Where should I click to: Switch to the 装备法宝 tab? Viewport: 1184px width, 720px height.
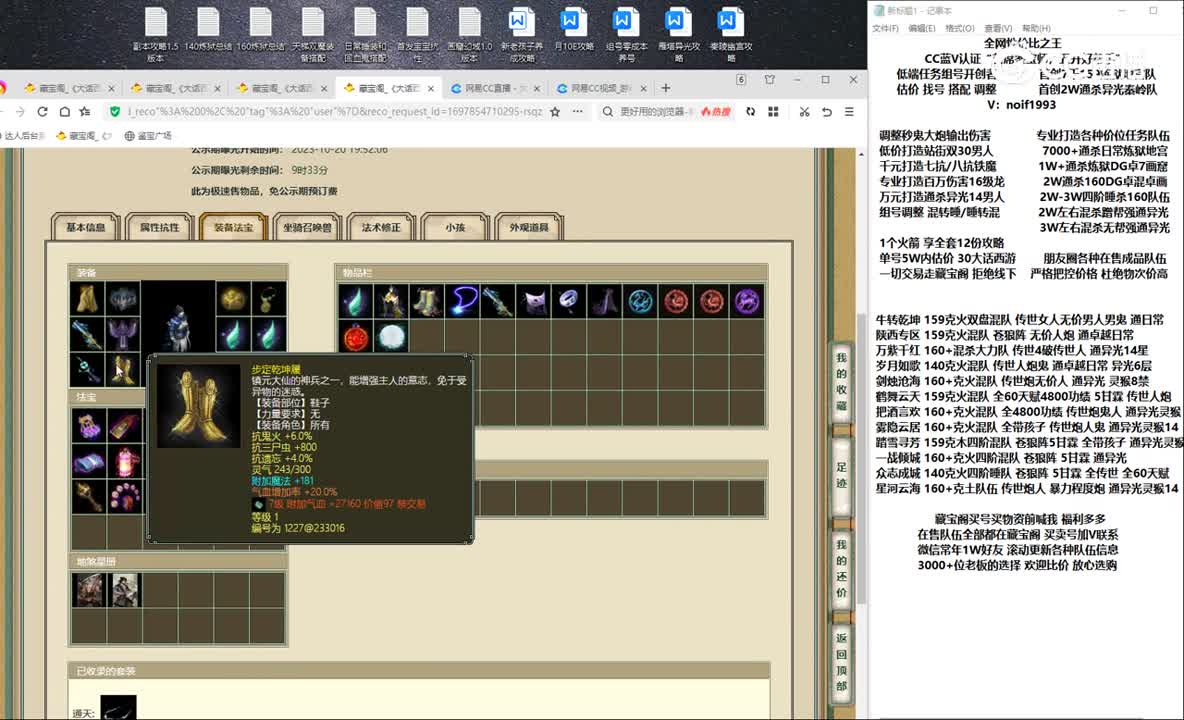233,227
